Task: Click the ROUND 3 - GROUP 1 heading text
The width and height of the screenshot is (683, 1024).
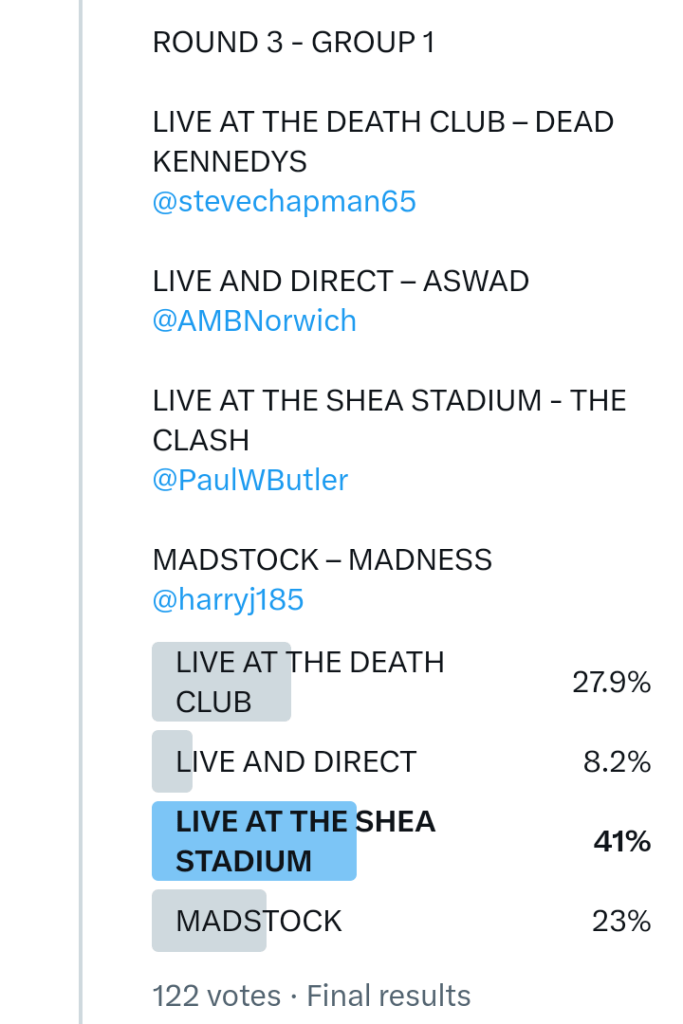Action: point(293,43)
